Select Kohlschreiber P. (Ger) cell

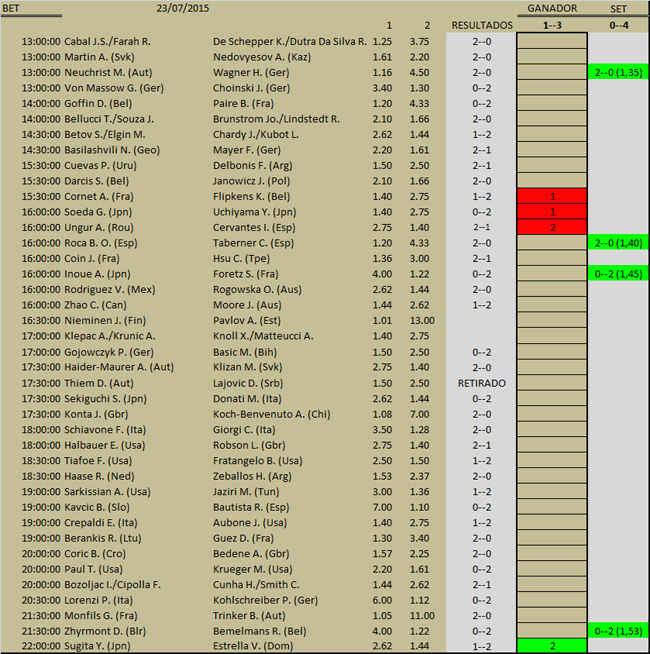click(265, 600)
